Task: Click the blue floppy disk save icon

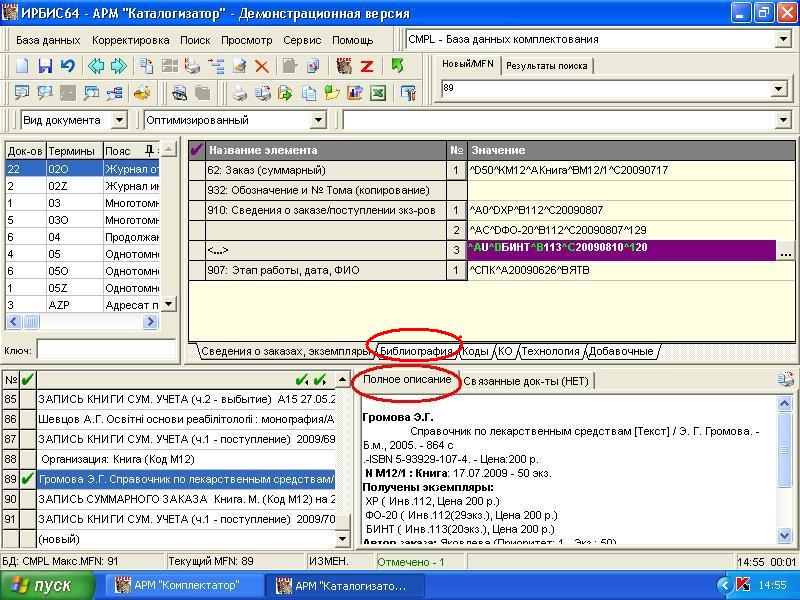Action: 45,66
